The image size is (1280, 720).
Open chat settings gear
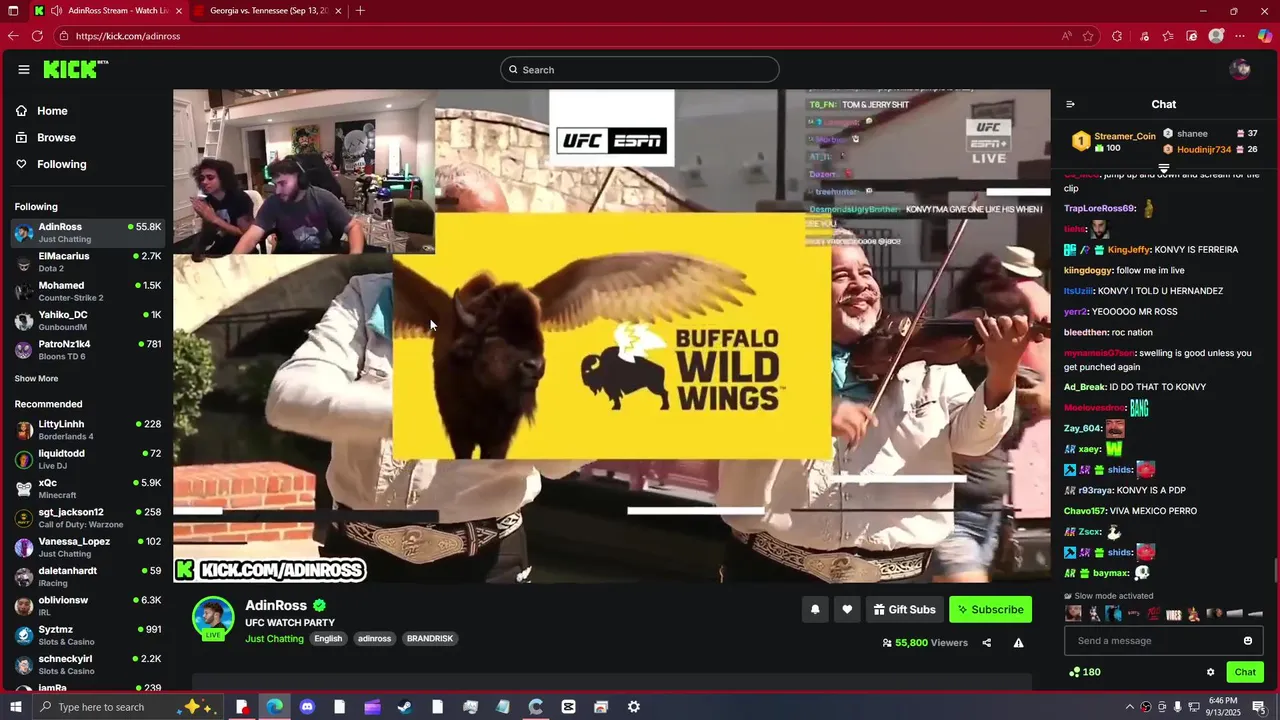click(1210, 672)
